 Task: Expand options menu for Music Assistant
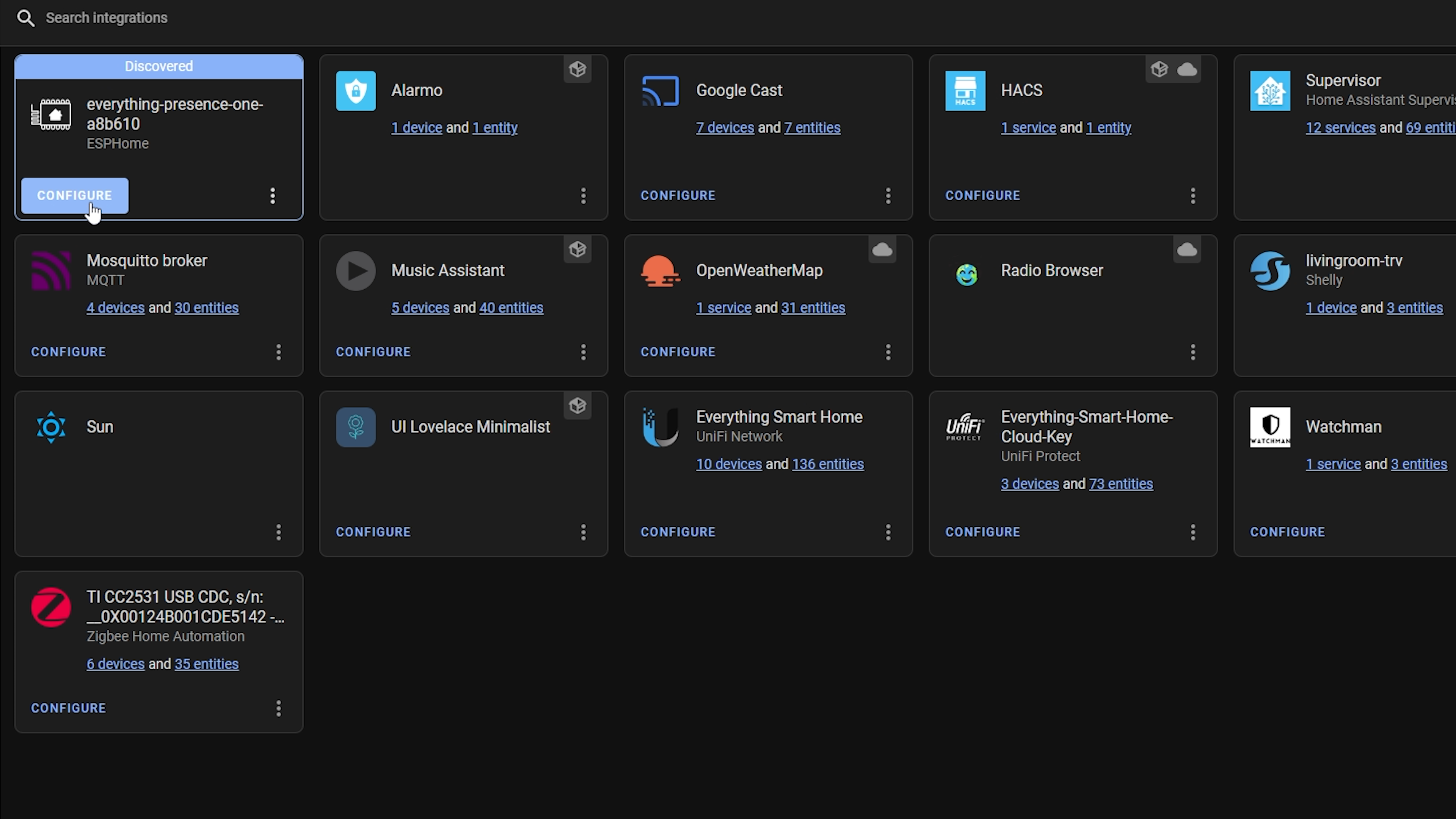click(x=583, y=351)
